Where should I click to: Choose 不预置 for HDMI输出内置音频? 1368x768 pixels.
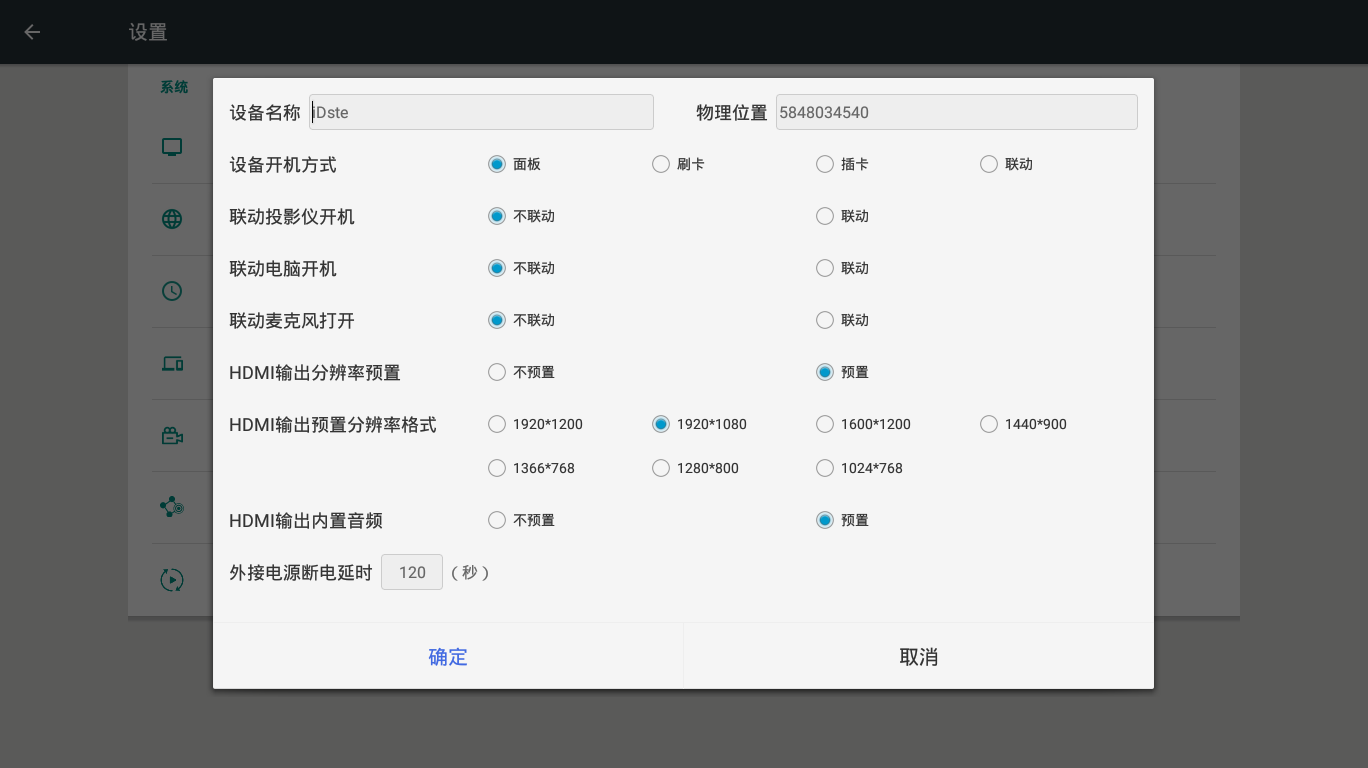(497, 520)
